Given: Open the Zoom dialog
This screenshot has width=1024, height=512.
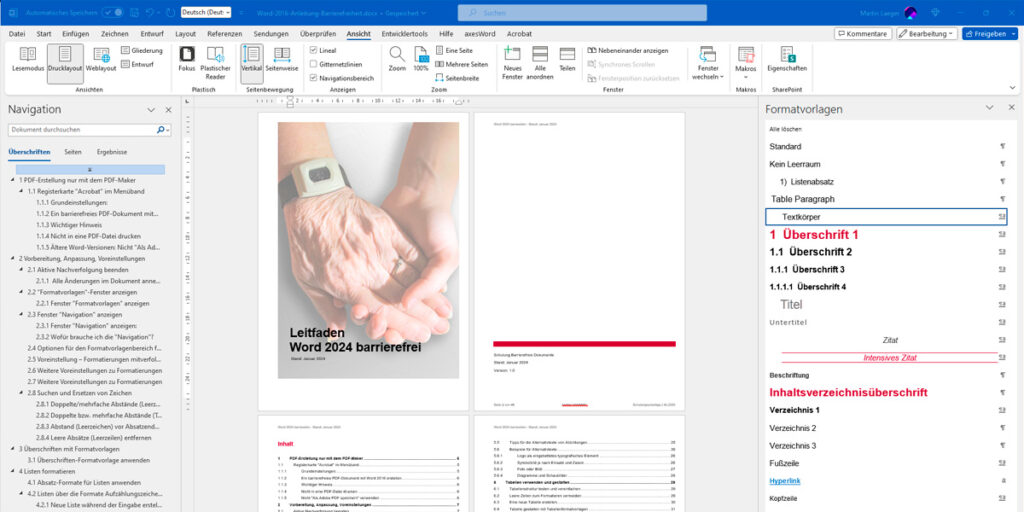Looking at the screenshot, I should tap(397, 60).
